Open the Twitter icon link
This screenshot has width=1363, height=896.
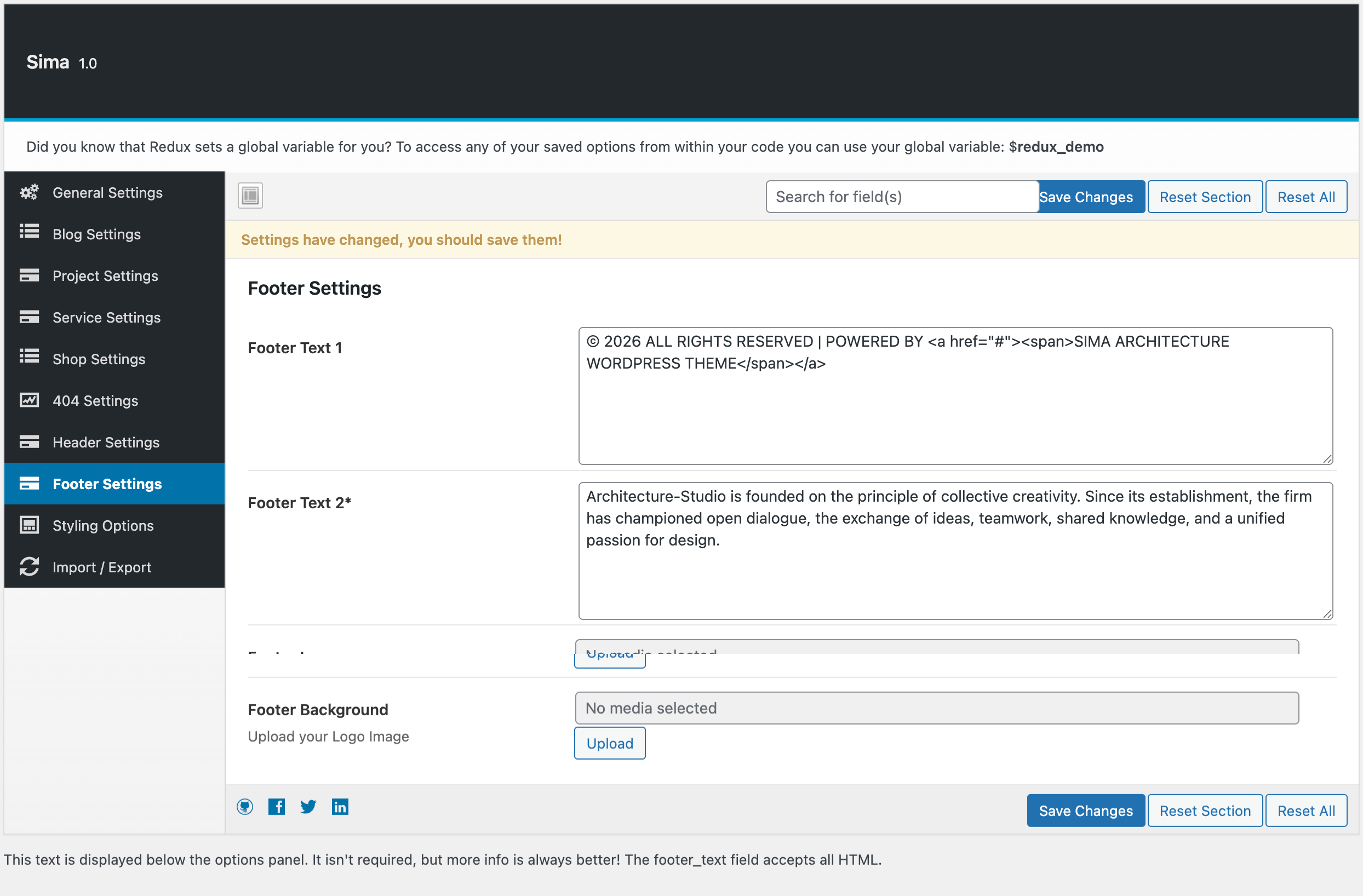308,807
